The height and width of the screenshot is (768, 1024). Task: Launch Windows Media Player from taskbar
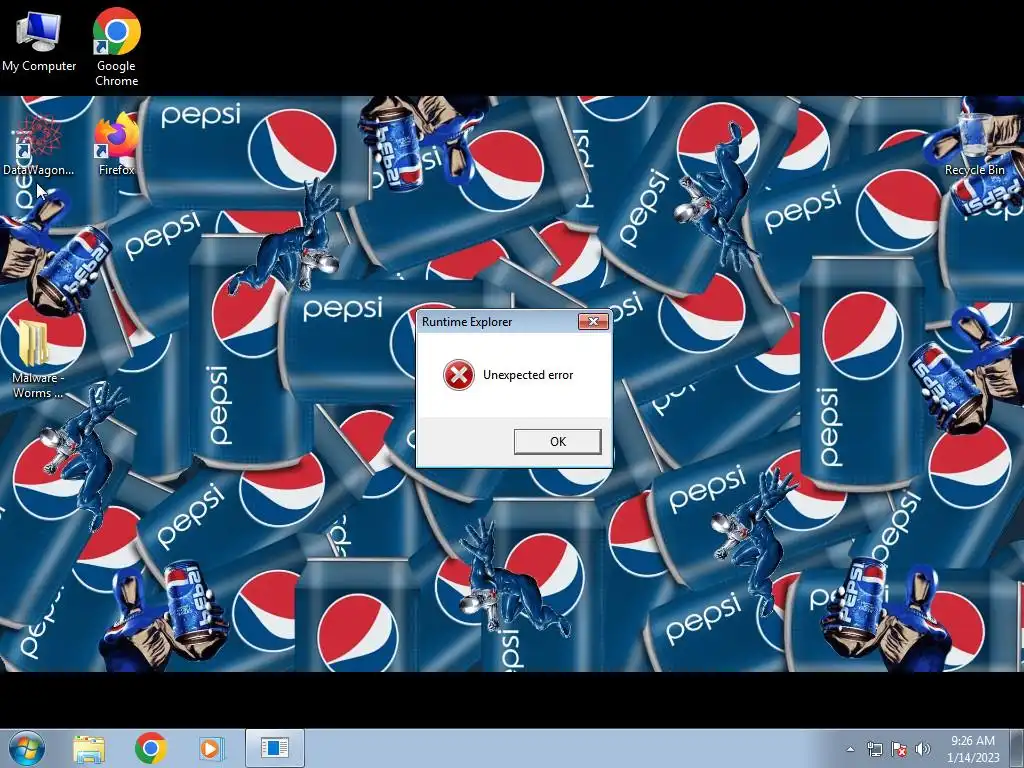click(210, 748)
